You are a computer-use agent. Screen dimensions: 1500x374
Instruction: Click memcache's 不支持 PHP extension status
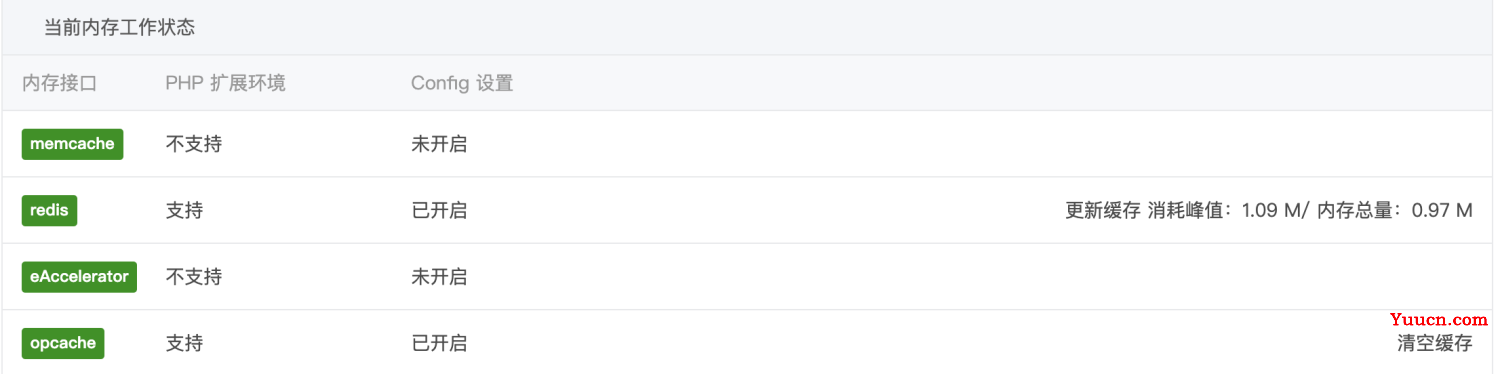(194, 144)
